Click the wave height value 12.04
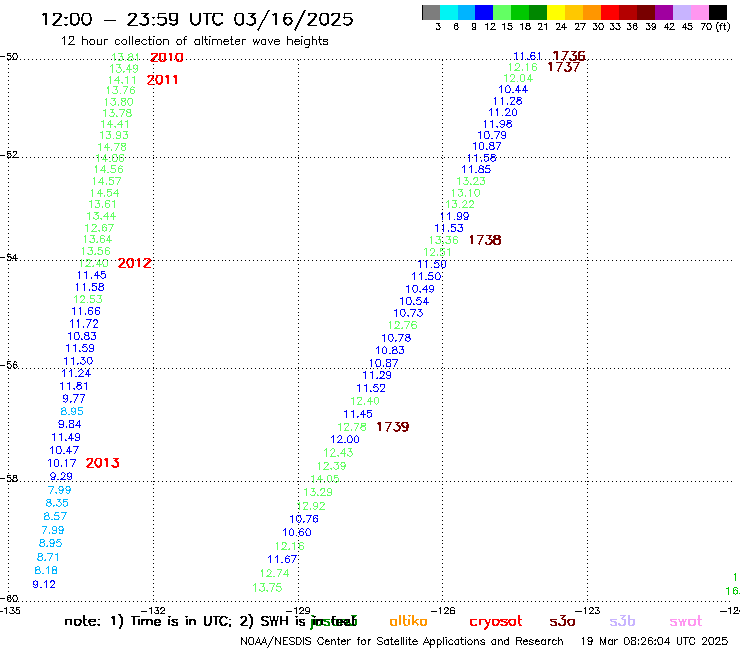Image resolution: width=740 pixels, height=650 pixels. click(x=518, y=78)
